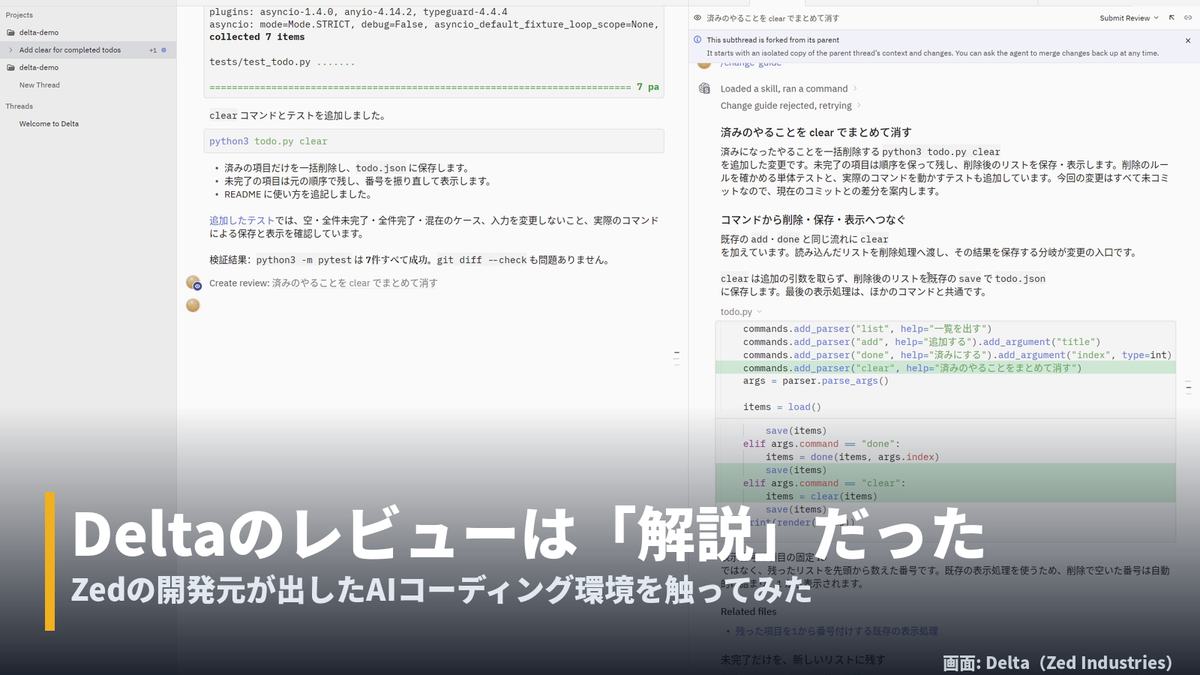Click the link icon in the review header
The height and width of the screenshot is (675, 1200).
[1187, 18]
